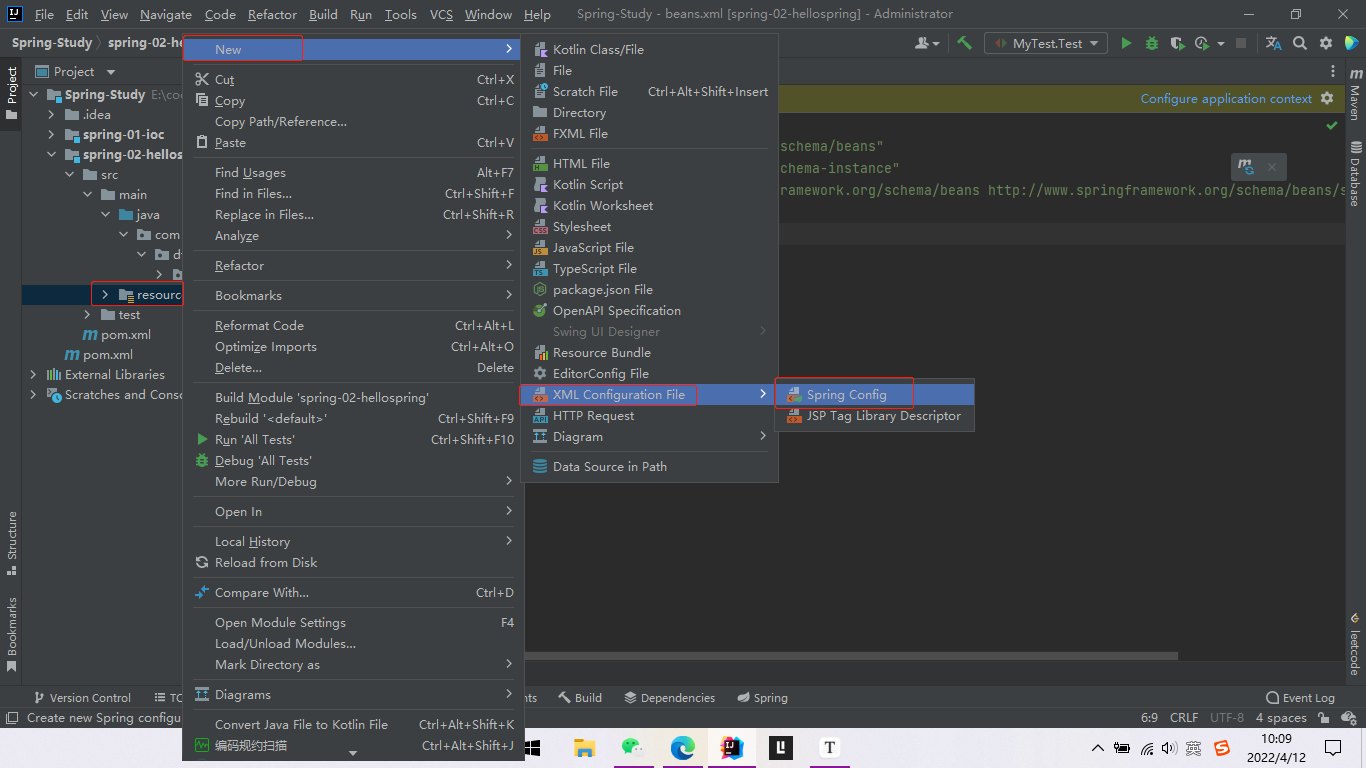1366x768 pixels.
Task: Choose Spring Config from submenu
Action: click(874, 395)
